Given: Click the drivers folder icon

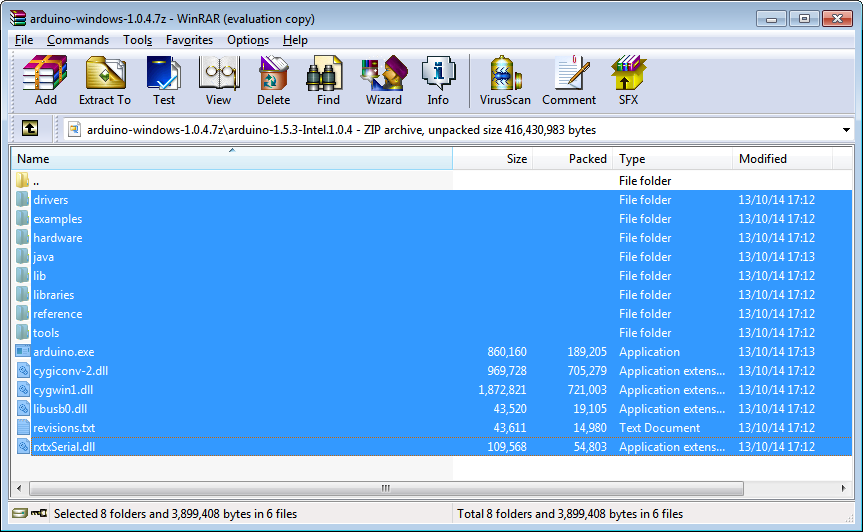Looking at the screenshot, I should click(23, 199).
